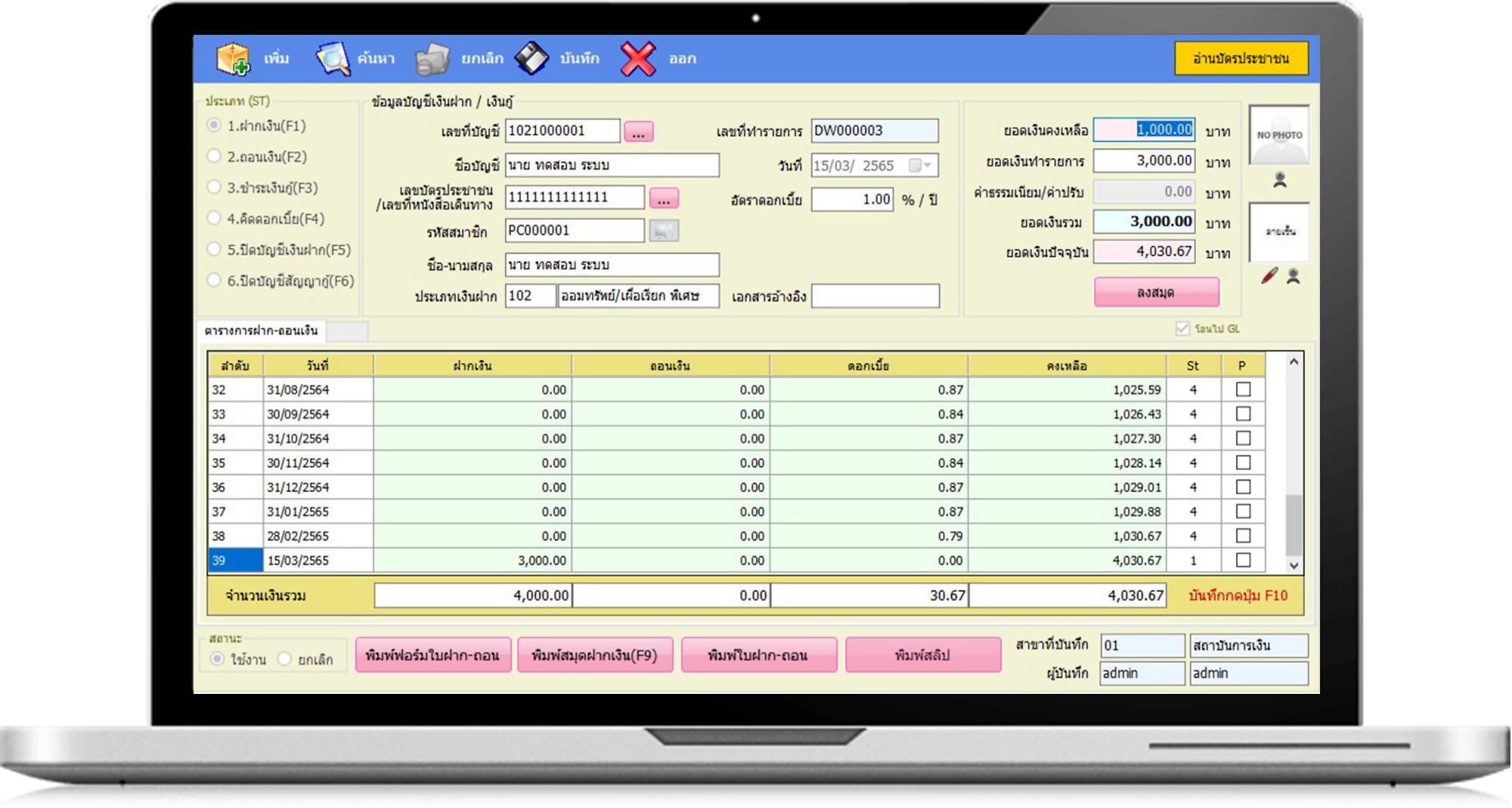Click the ยกเลิก (cancel) toolbar icon
Image resolution: width=1512 pixels, height=808 pixels.
432,59
